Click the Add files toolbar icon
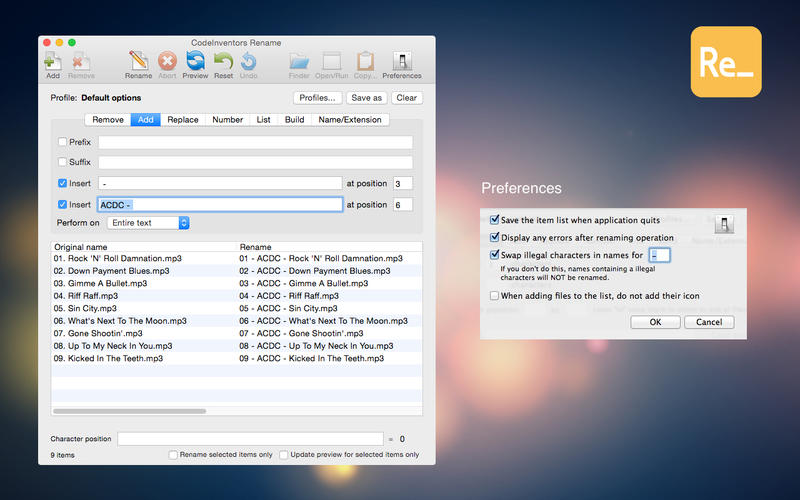Viewport: 800px width, 500px height. (52, 62)
